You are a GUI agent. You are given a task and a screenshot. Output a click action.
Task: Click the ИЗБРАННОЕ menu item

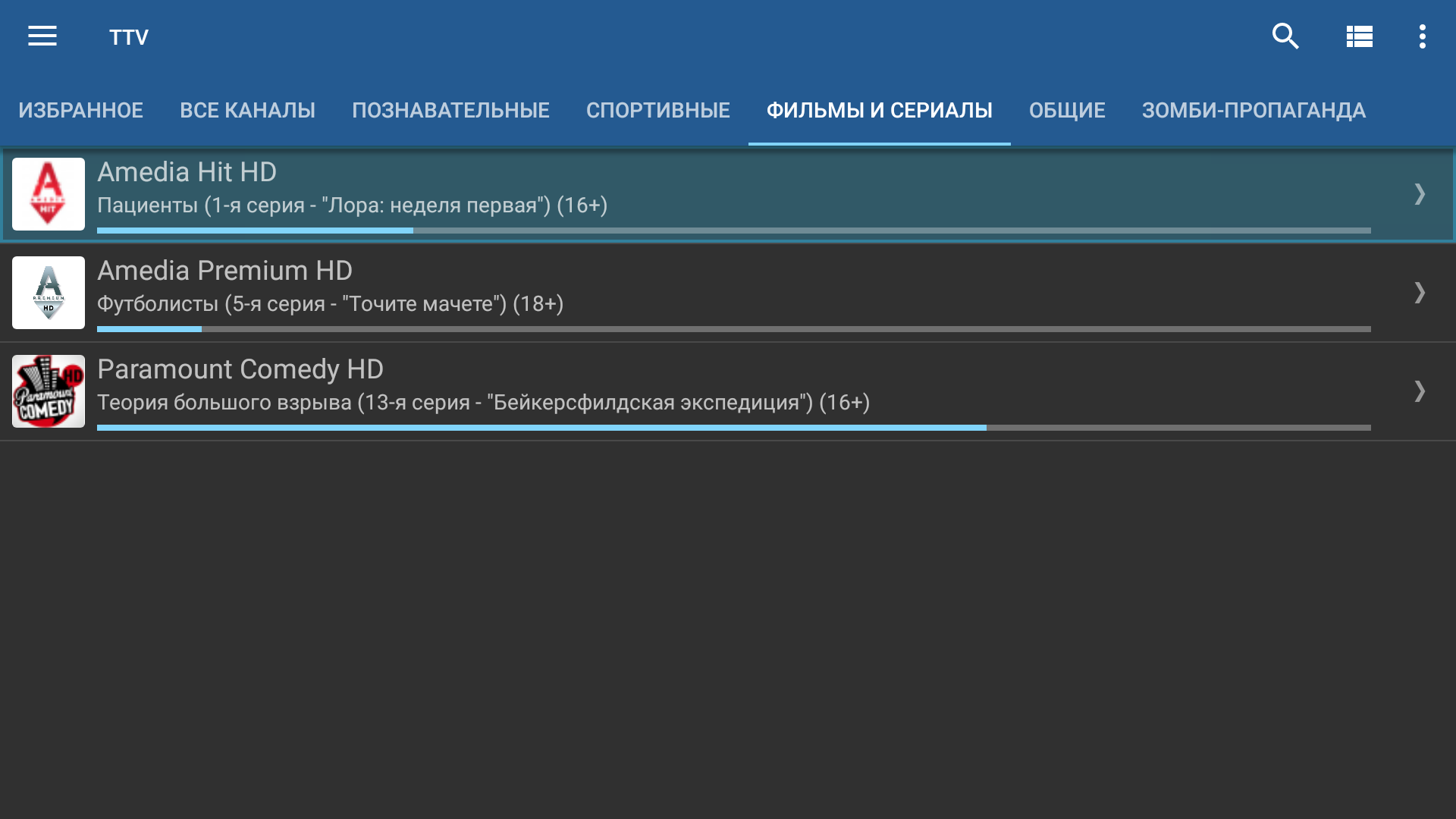point(80,109)
